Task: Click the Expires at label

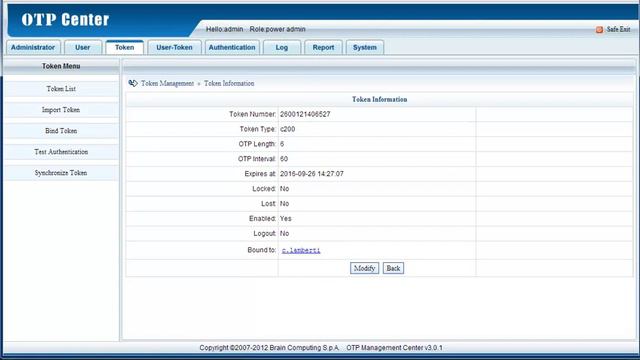Action: [x=260, y=174]
